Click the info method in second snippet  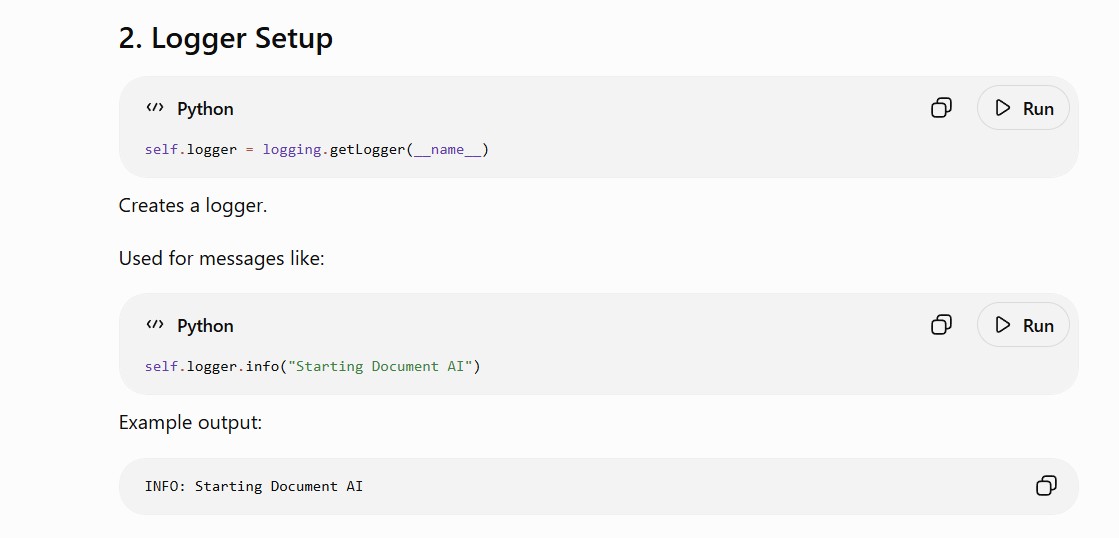click(x=262, y=366)
